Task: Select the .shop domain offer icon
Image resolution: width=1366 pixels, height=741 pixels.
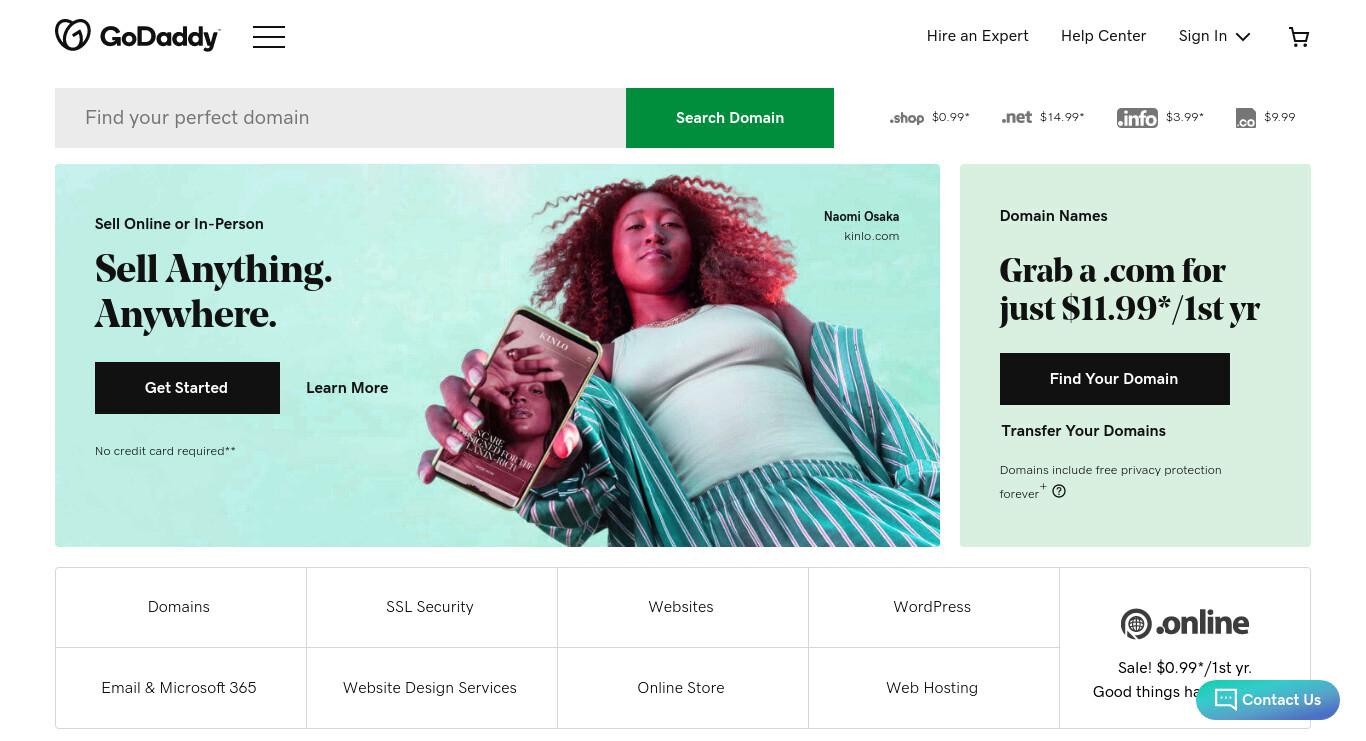Action: pyautogui.click(x=907, y=118)
